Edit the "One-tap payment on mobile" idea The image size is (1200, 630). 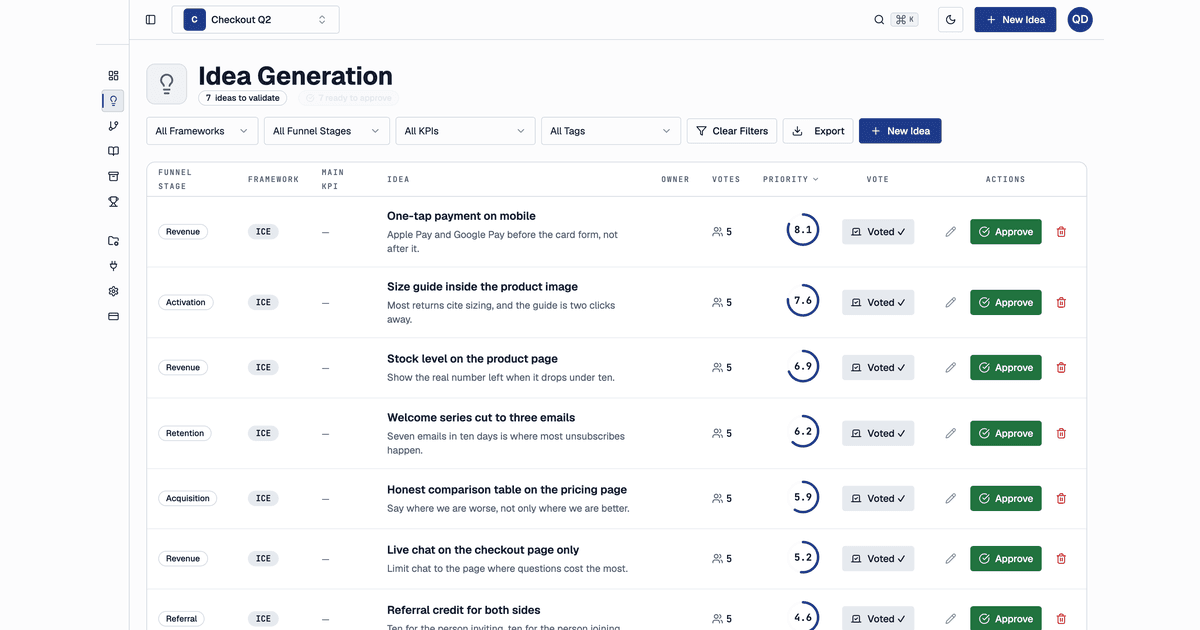(950, 232)
